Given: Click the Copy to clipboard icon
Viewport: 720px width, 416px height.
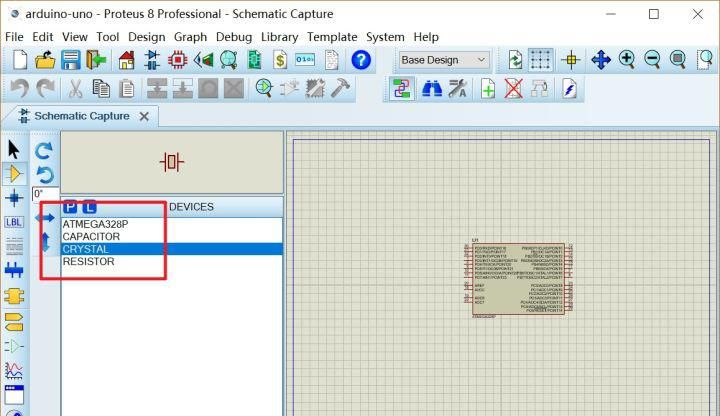Looking at the screenshot, I should click(101, 88).
